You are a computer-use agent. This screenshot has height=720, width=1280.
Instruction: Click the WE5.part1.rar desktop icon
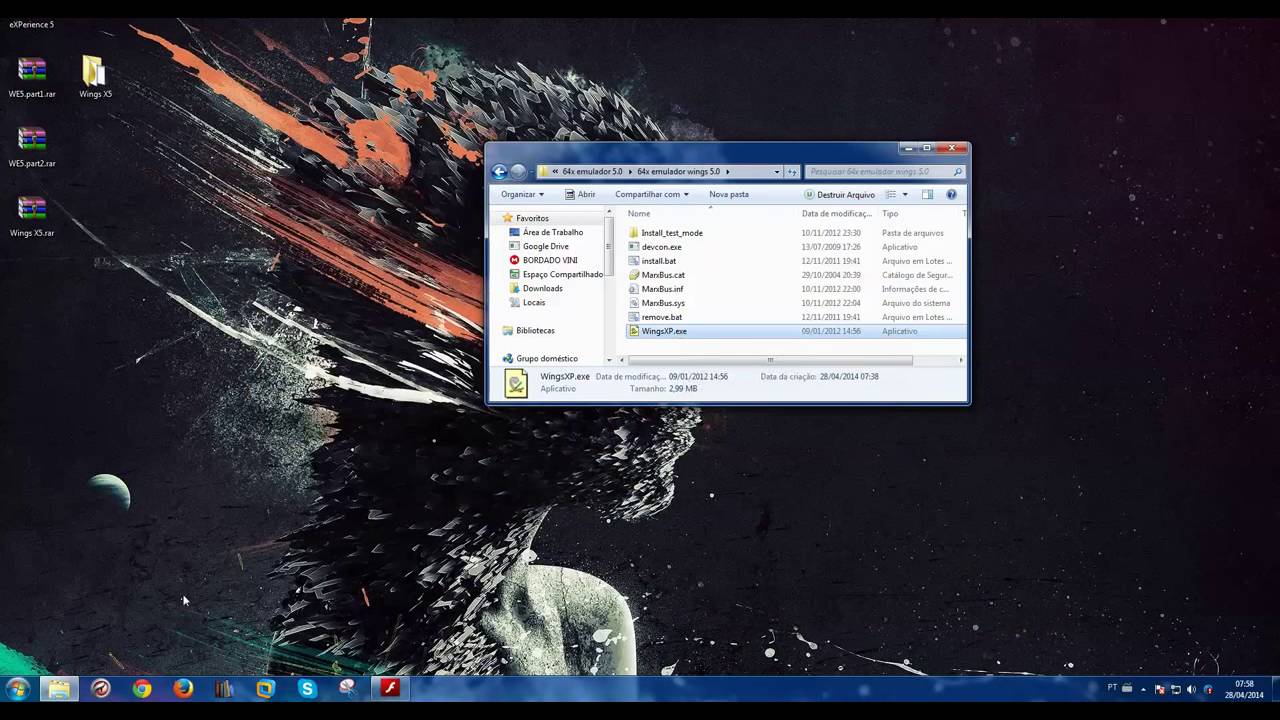pos(32,78)
